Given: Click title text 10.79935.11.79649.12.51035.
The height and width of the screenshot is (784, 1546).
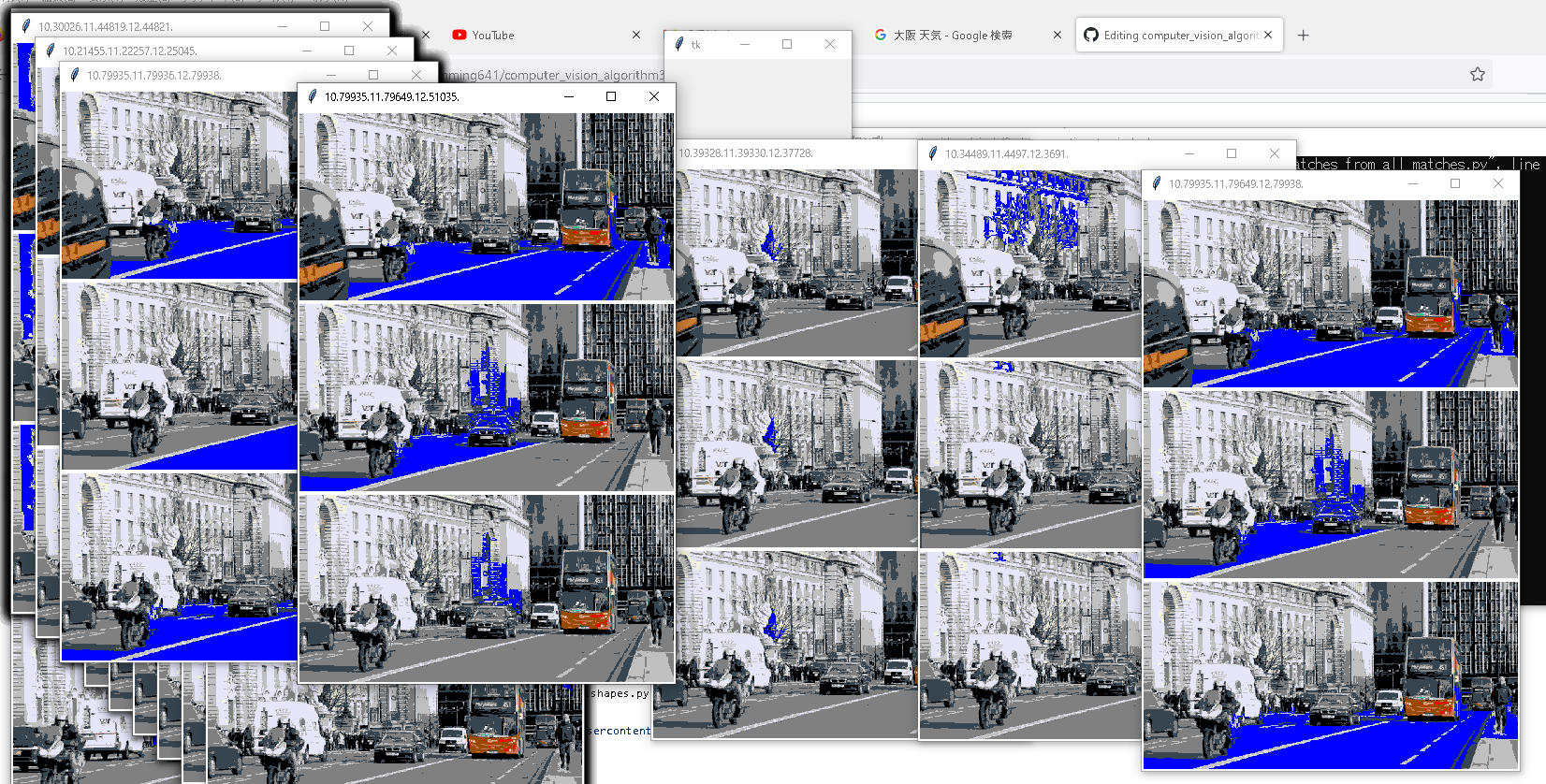Looking at the screenshot, I should pyautogui.click(x=392, y=96).
